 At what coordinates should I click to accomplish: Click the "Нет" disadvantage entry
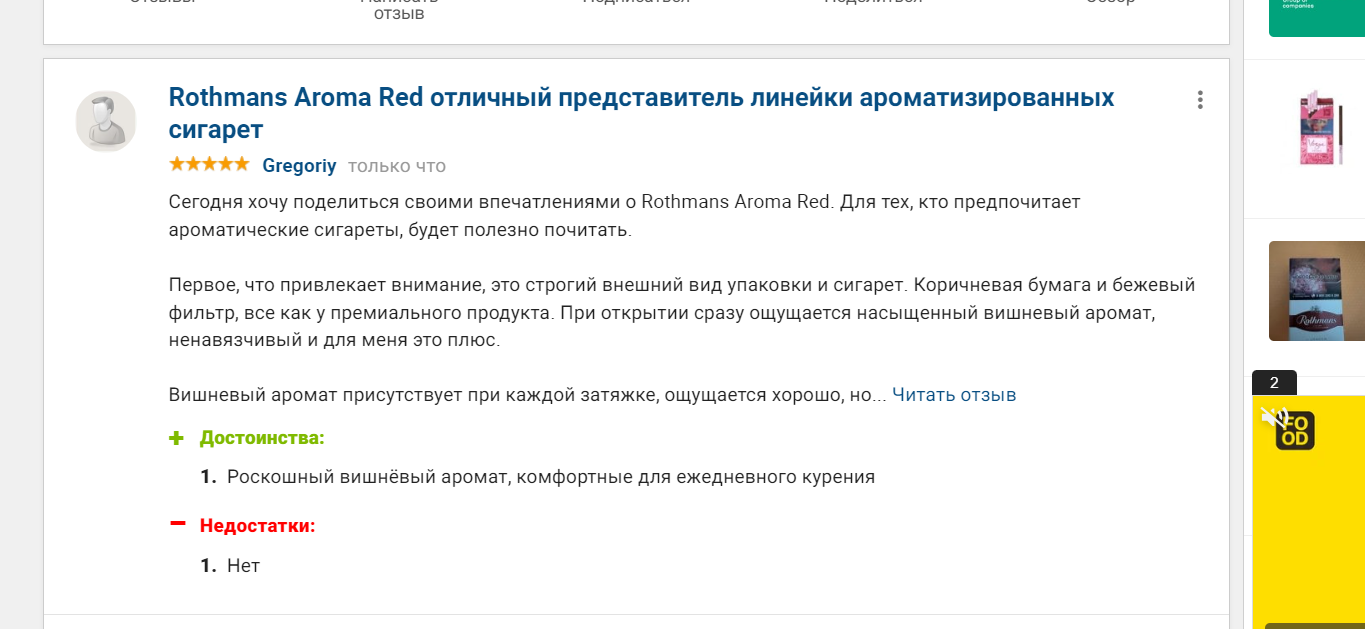click(x=243, y=566)
